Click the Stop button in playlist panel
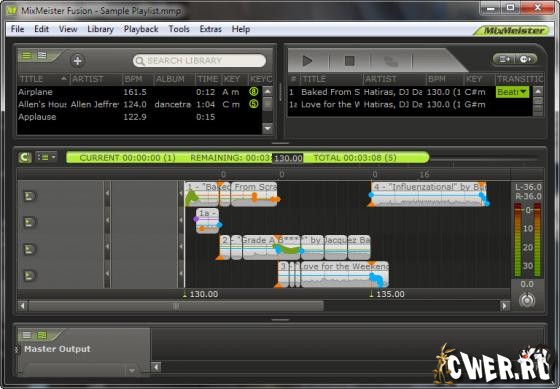560x389 pixels. (349, 61)
